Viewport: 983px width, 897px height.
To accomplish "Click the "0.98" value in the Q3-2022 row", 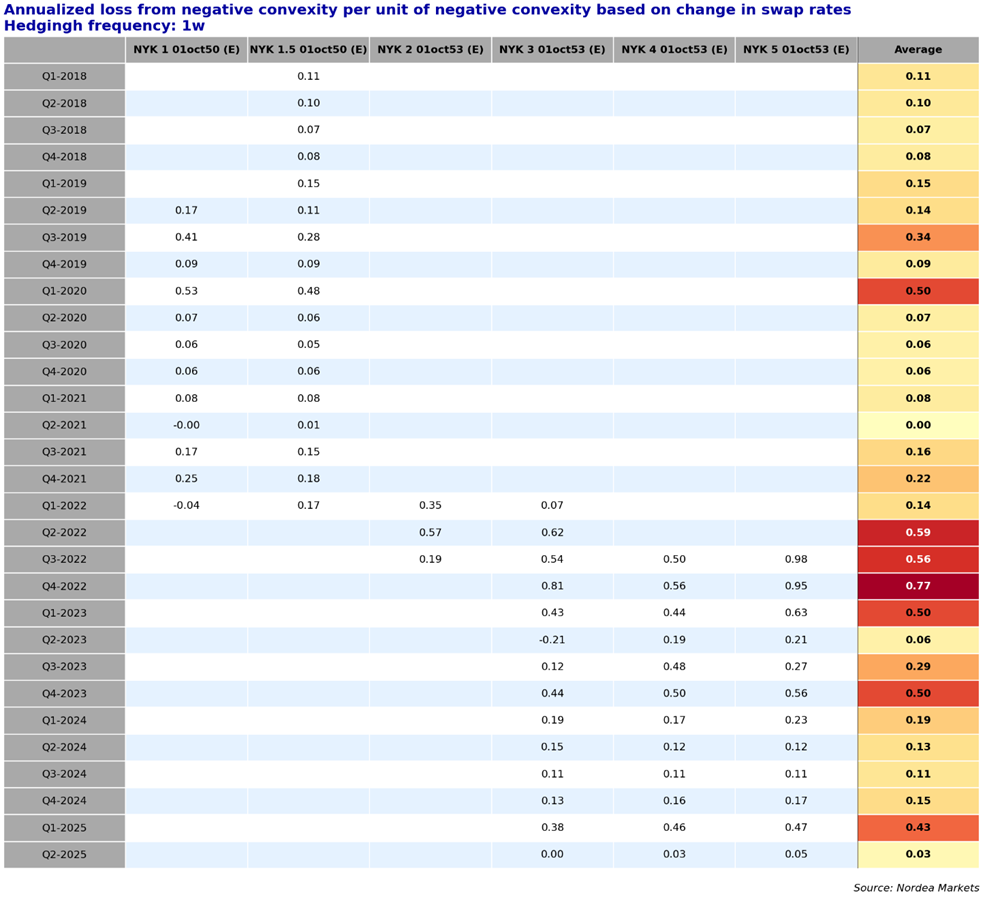I will coord(796,559).
